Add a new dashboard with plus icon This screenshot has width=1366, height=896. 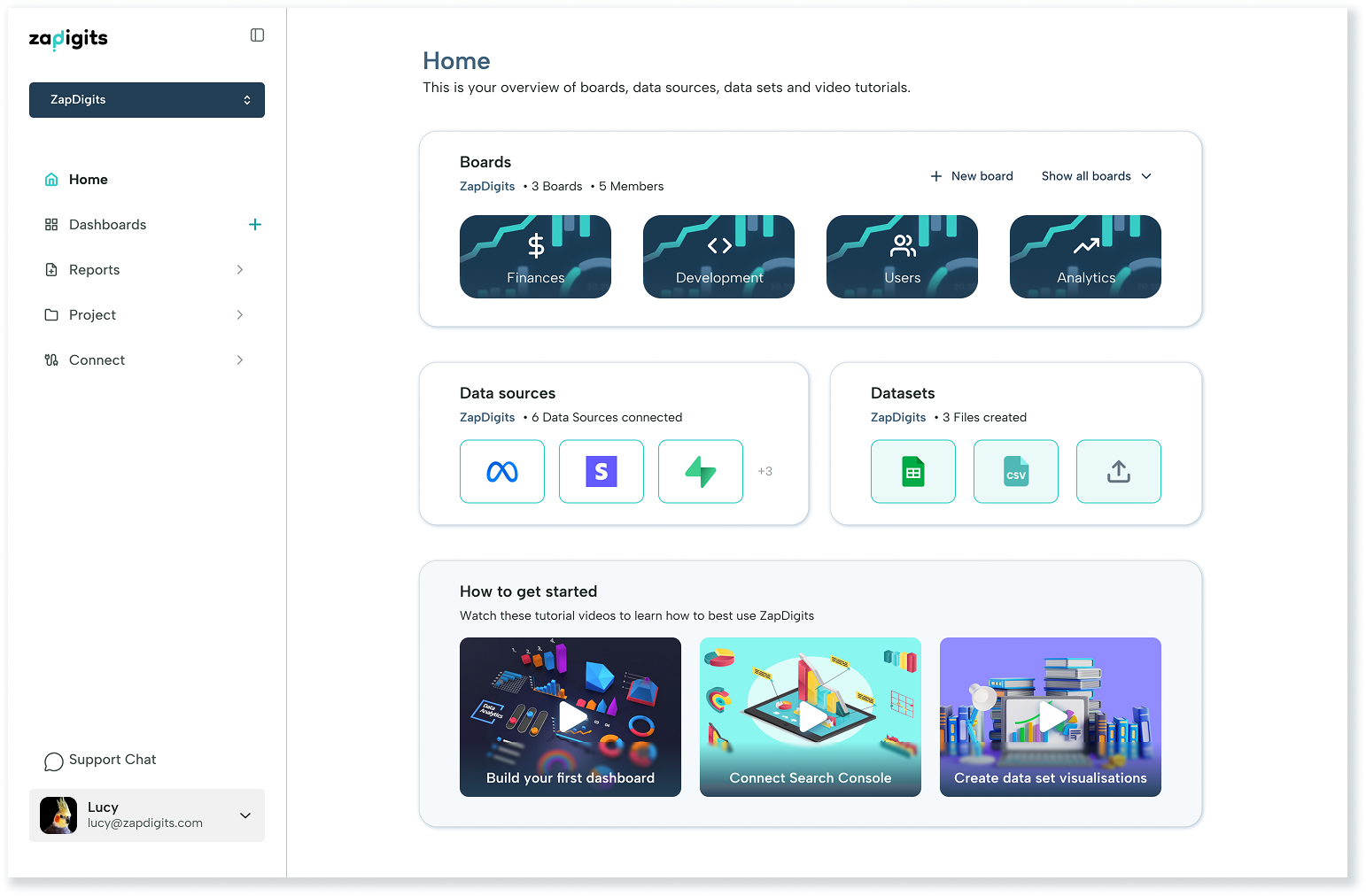point(255,225)
